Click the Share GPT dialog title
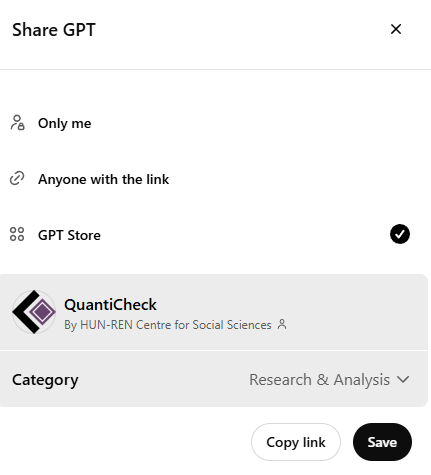The width and height of the screenshot is (431, 475). point(54,30)
